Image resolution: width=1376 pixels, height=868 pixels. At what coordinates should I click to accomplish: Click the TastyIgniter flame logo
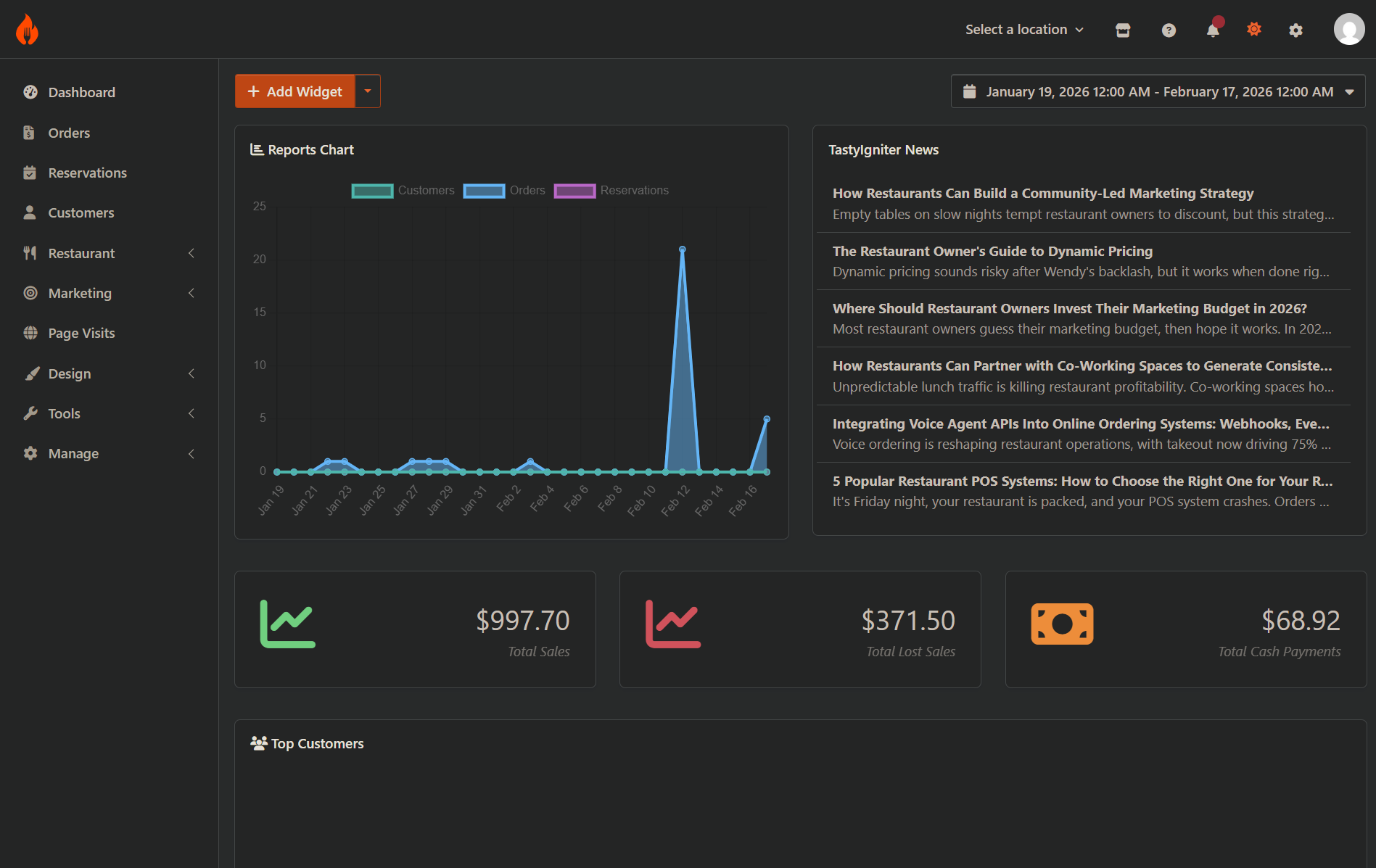coord(27,30)
